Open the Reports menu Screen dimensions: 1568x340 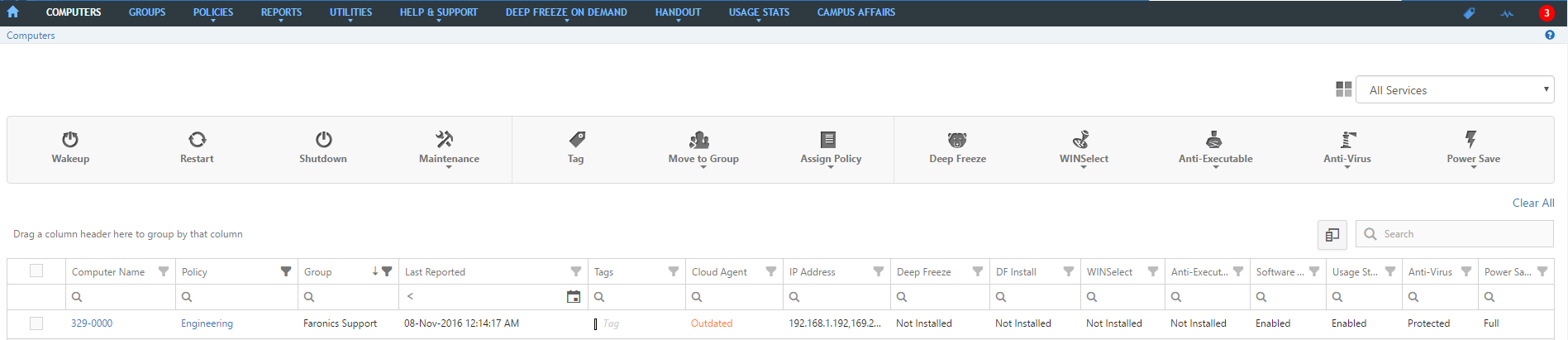pyautogui.click(x=281, y=12)
